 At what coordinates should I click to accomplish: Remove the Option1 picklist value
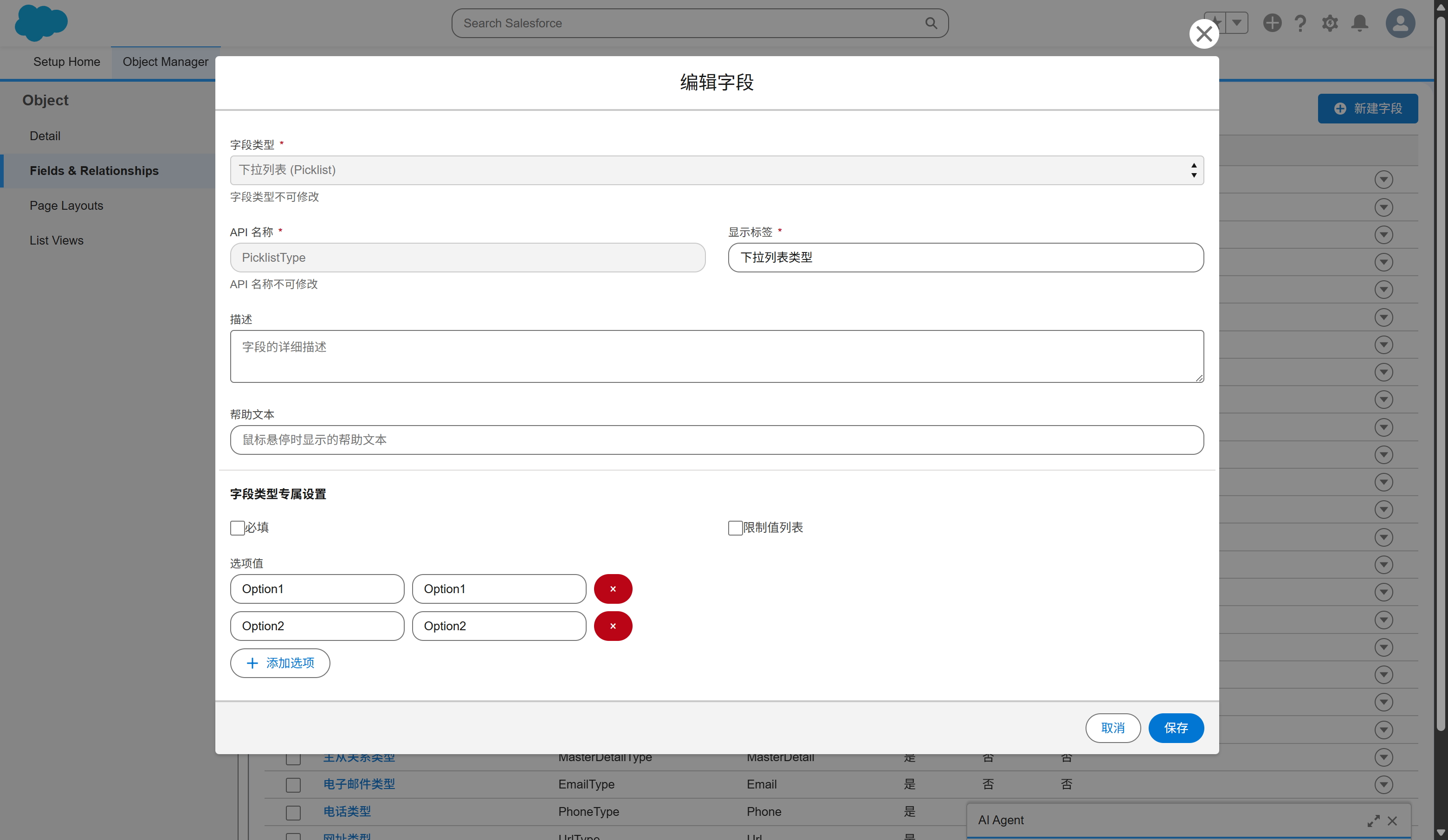point(613,589)
